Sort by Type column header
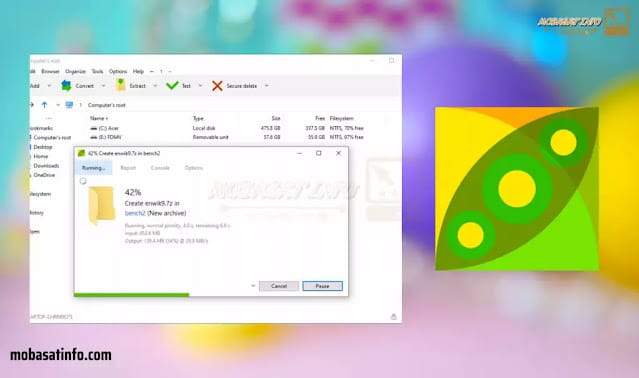This screenshot has width=639, height=378. click(x=198, y=118)
